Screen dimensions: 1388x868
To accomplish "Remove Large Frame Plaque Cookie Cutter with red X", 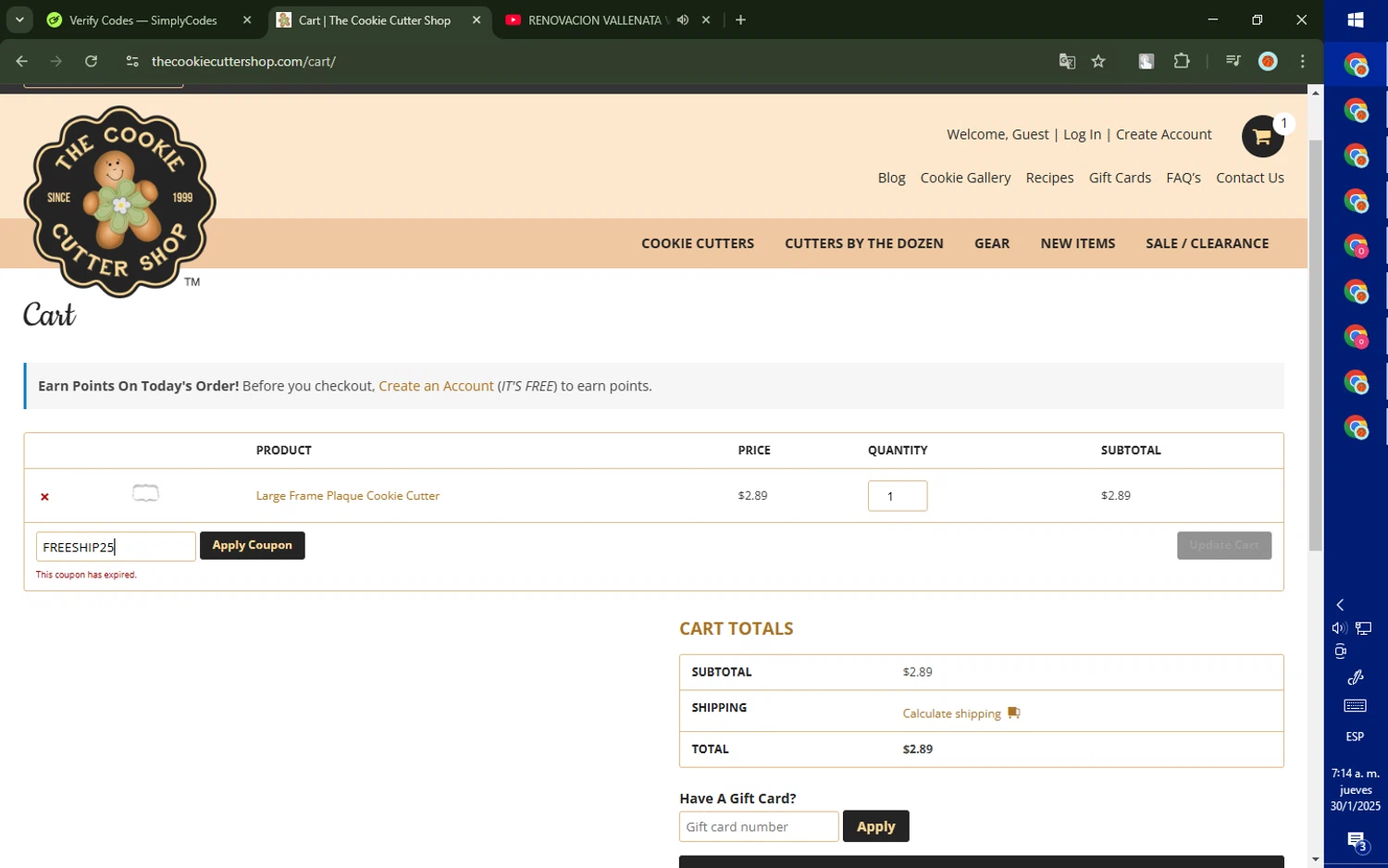I will [x=44, y=497].
